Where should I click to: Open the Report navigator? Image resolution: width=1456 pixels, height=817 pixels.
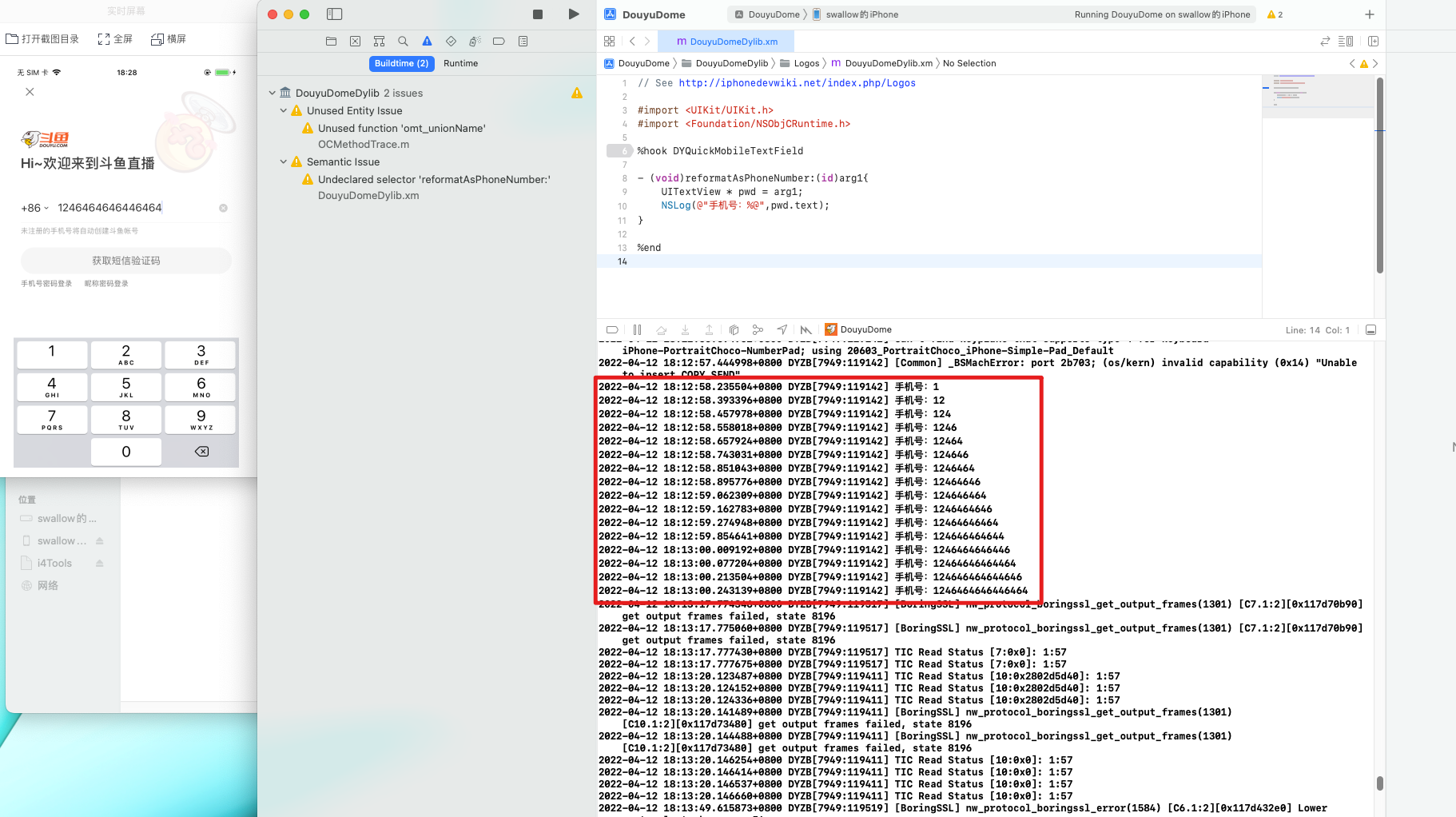point(523,41)
